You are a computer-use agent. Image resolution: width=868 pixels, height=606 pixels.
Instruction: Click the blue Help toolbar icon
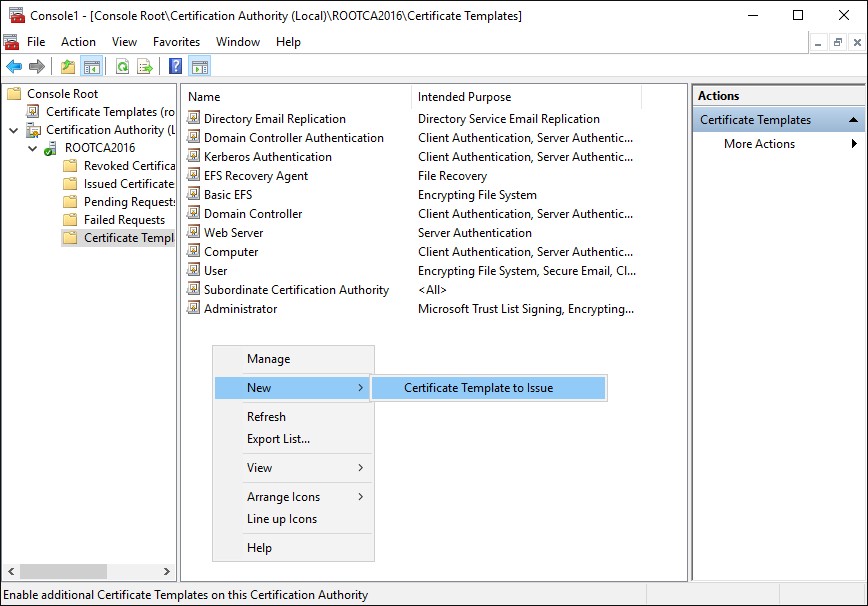pyautogui.click(x=175, y=67)
